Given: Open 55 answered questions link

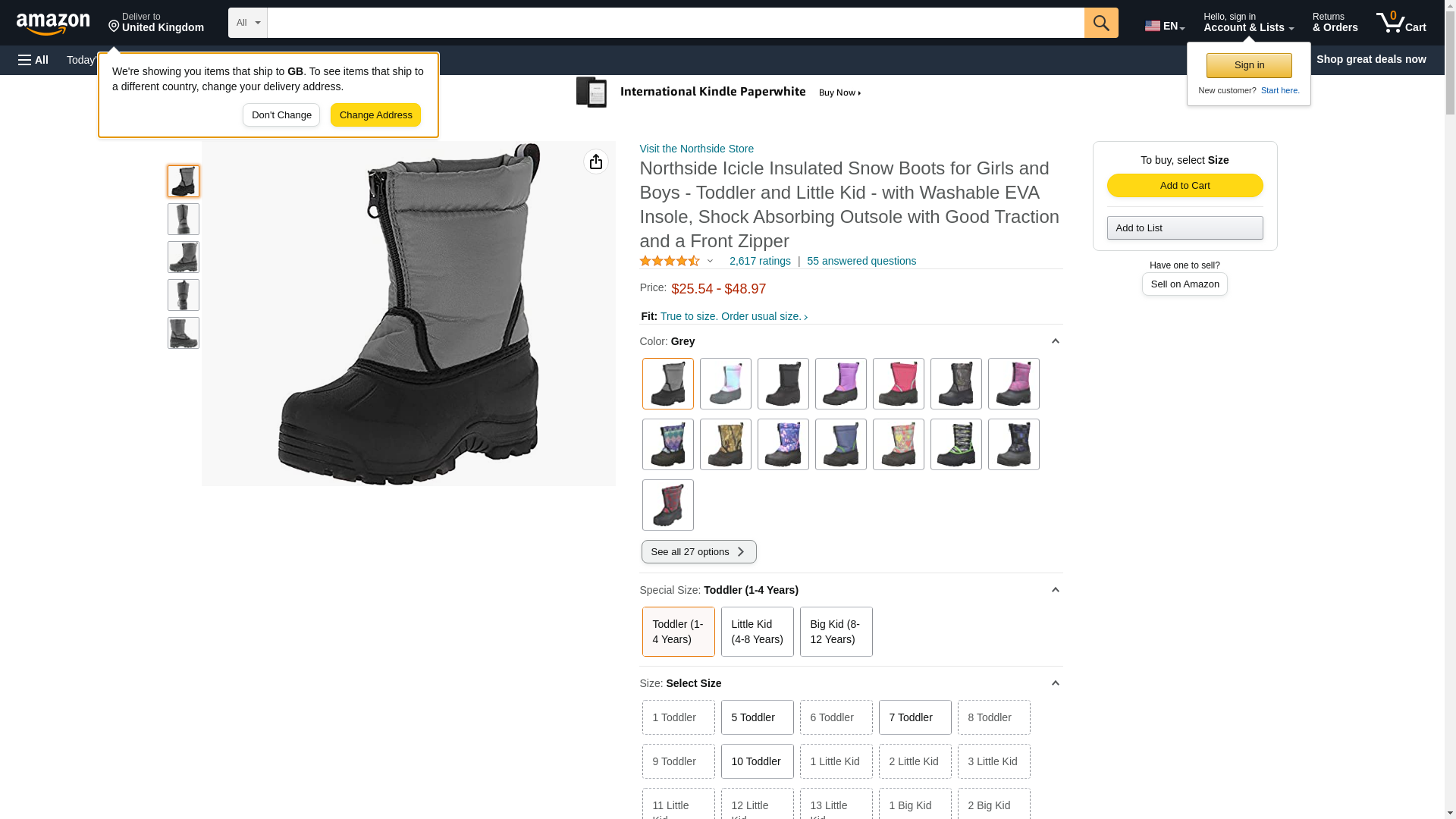Looking at the screenshot, I should [x=861, y=261].
